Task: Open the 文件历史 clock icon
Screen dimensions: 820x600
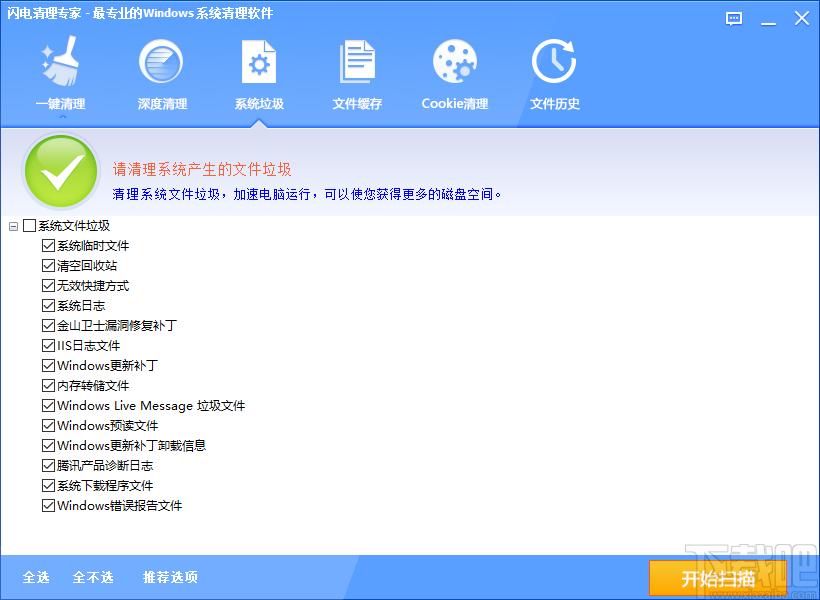Action: pyautogui.click(x=554, y=61)
